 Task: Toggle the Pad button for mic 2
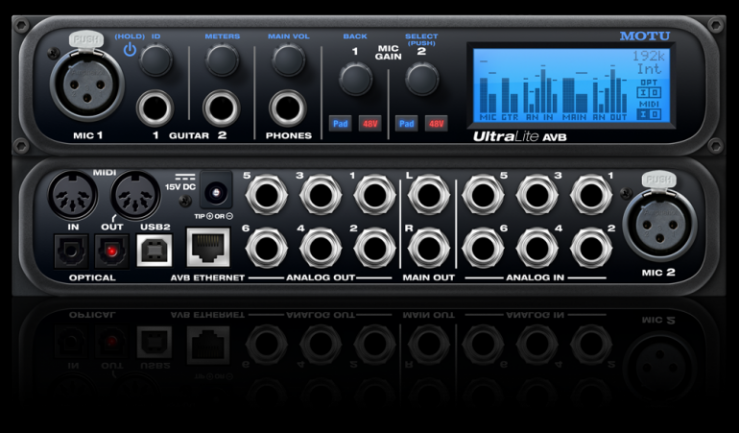[406, 123]
